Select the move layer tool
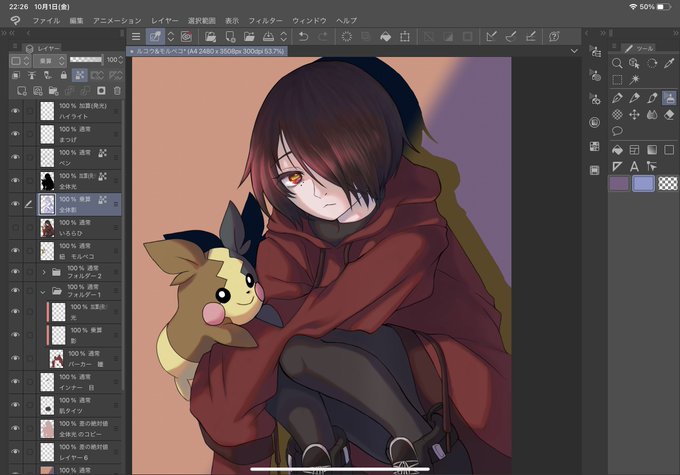 pos(634,115)
